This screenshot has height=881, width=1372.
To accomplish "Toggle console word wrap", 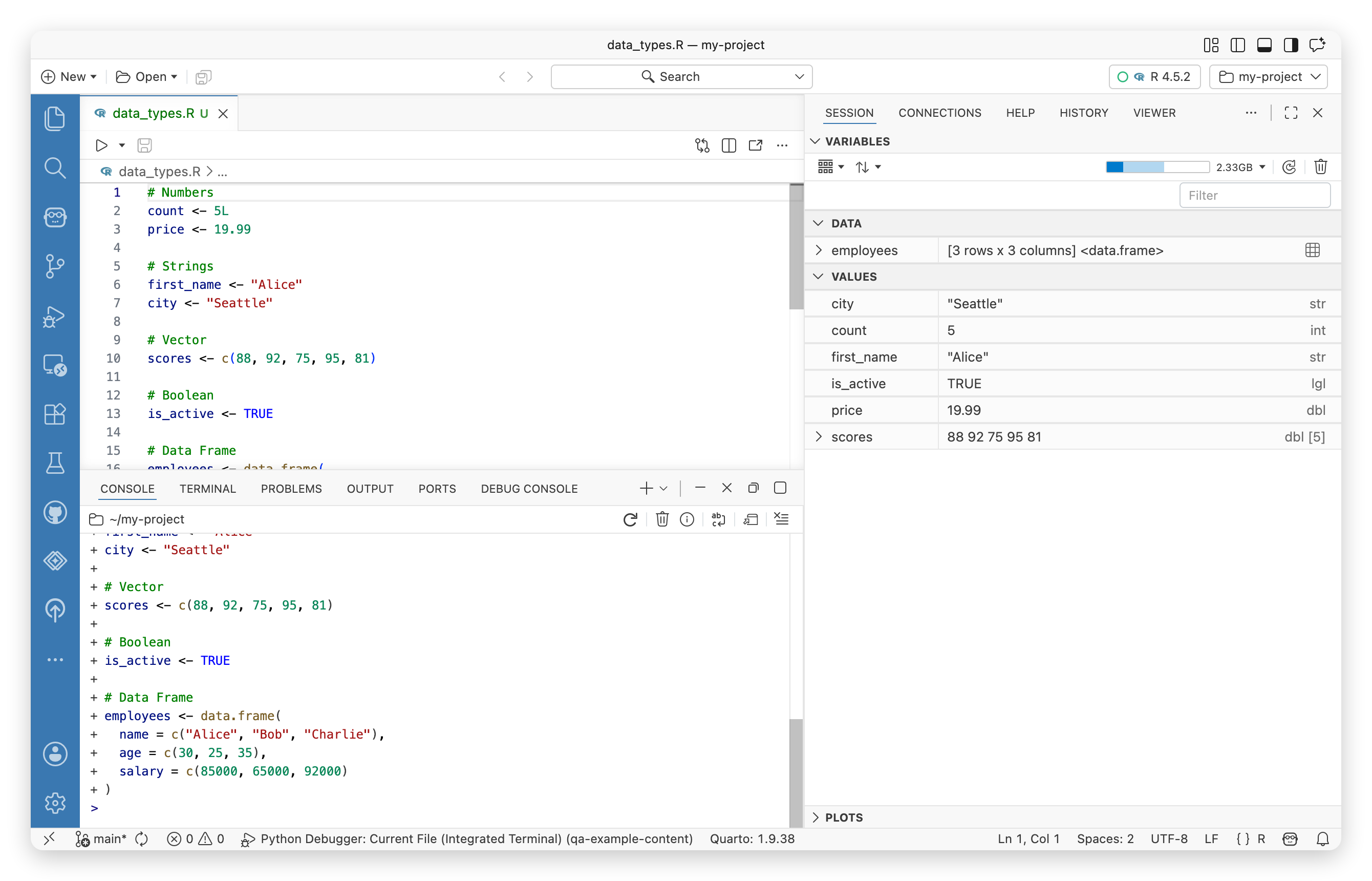I will coord(718,519).
